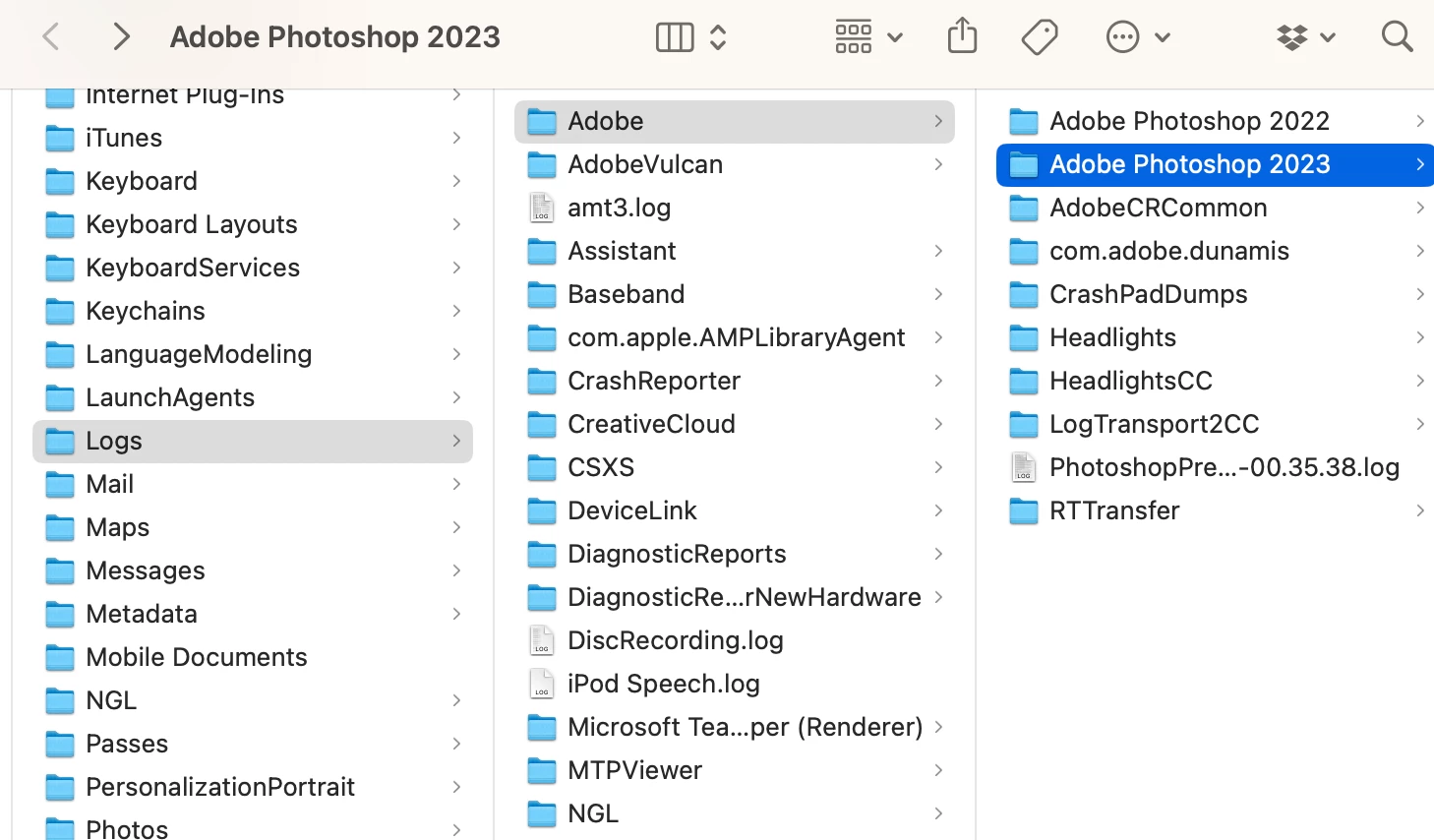Go back with the left arrow
This screenshot has width=1434, height=840.
51,37
